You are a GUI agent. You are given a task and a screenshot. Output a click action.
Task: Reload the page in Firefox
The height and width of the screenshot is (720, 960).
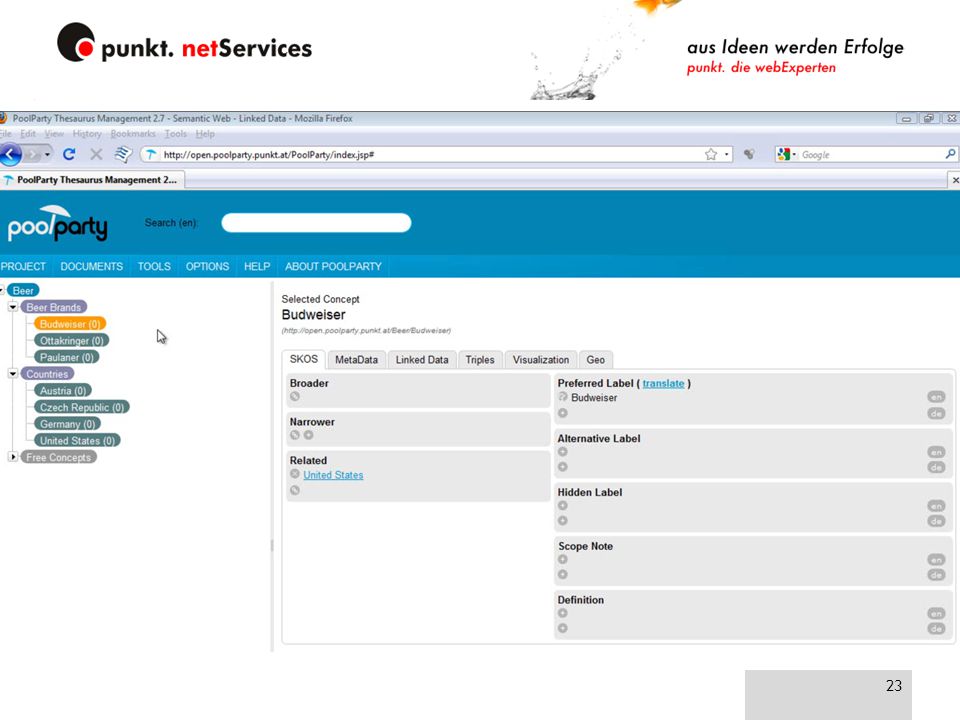coord(69,154)
